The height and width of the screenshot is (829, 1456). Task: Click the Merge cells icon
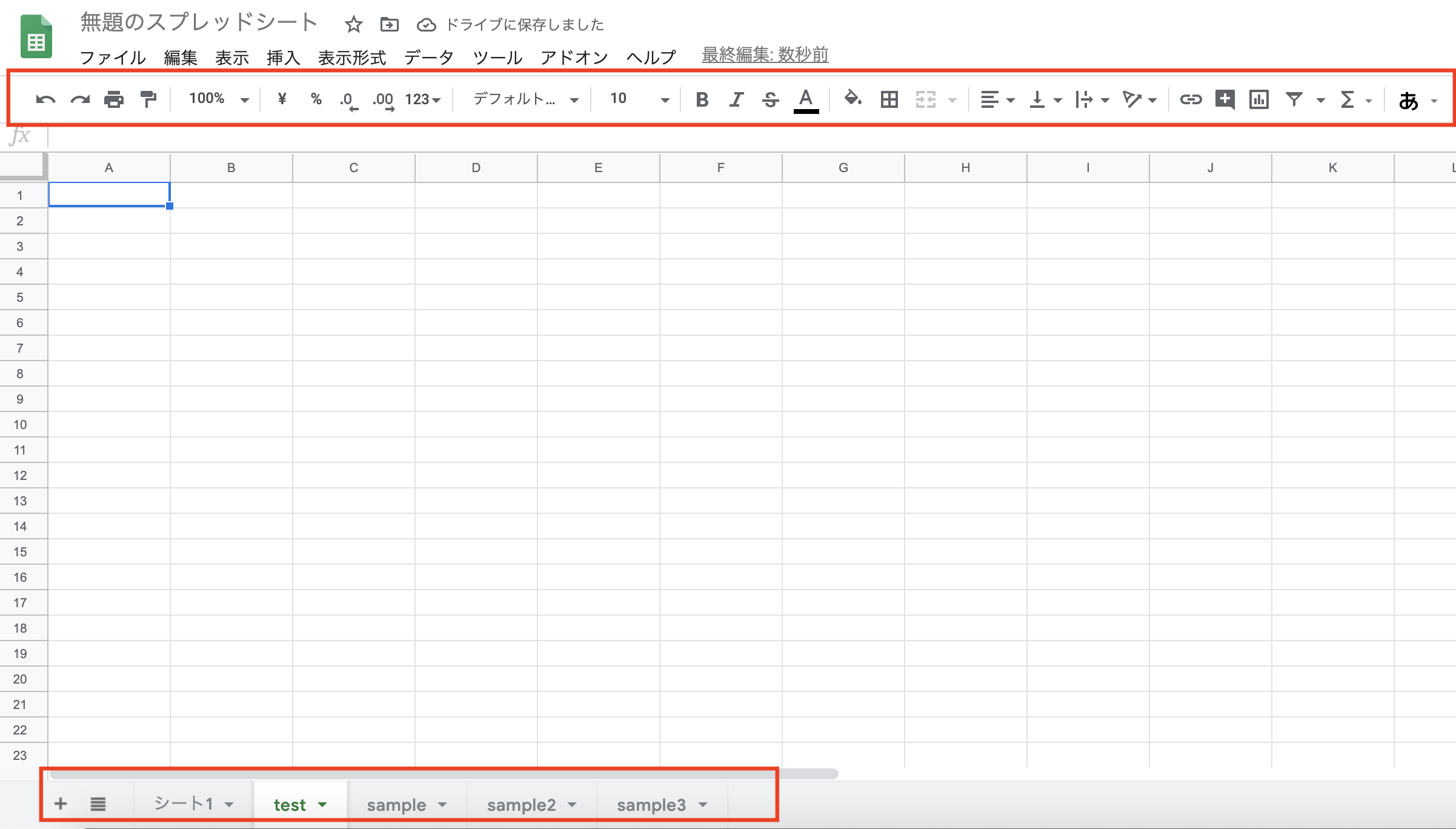pyautogui.click(x=926, y=99)
